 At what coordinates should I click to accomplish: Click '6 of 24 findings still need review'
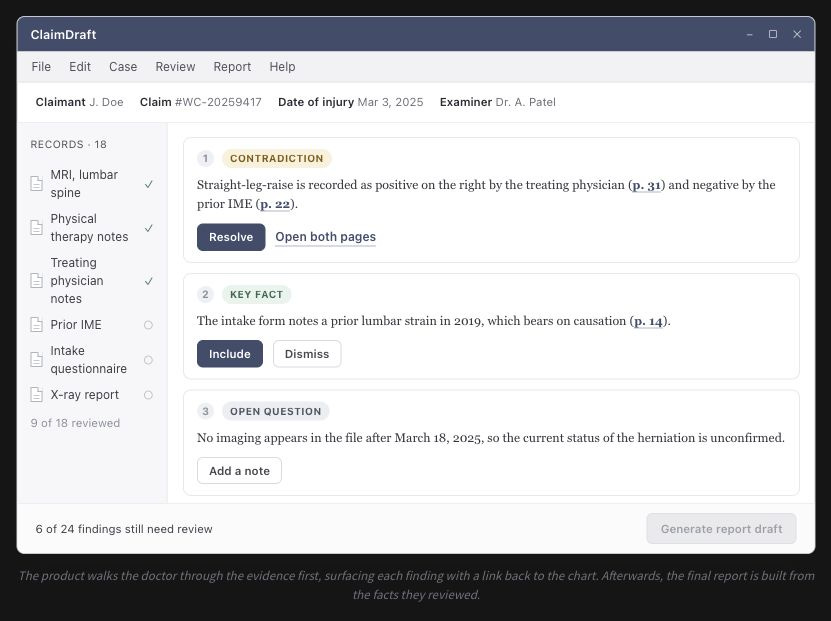pyautogui.click(x=124, y=529)
